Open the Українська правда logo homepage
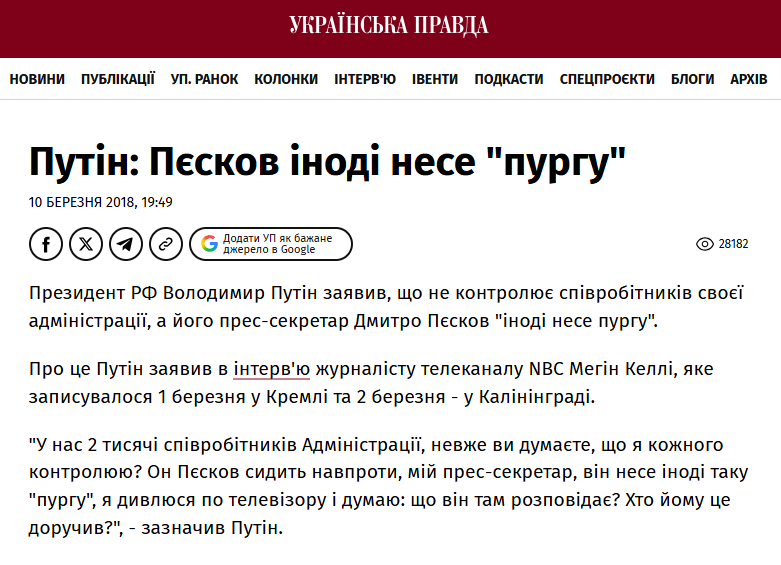781x565 pixels. (x=389, y=25)
